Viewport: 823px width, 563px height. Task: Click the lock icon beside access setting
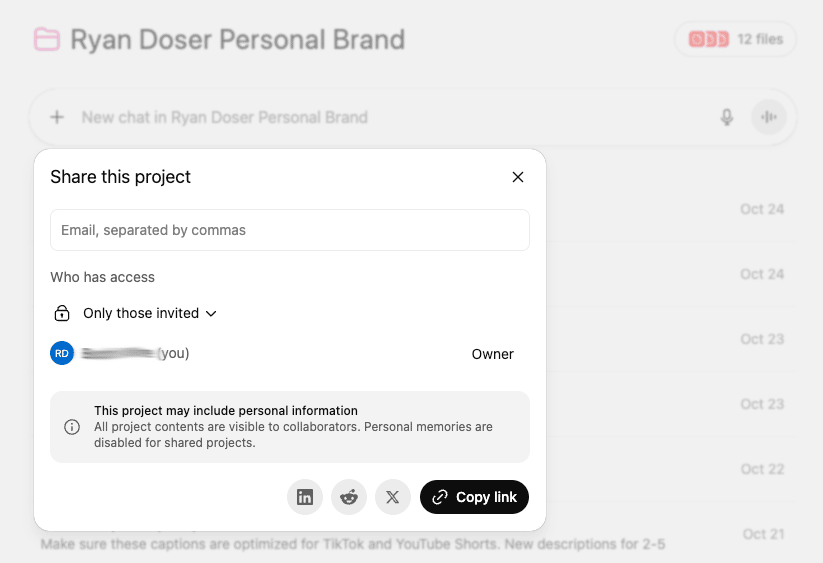point(62,313)
